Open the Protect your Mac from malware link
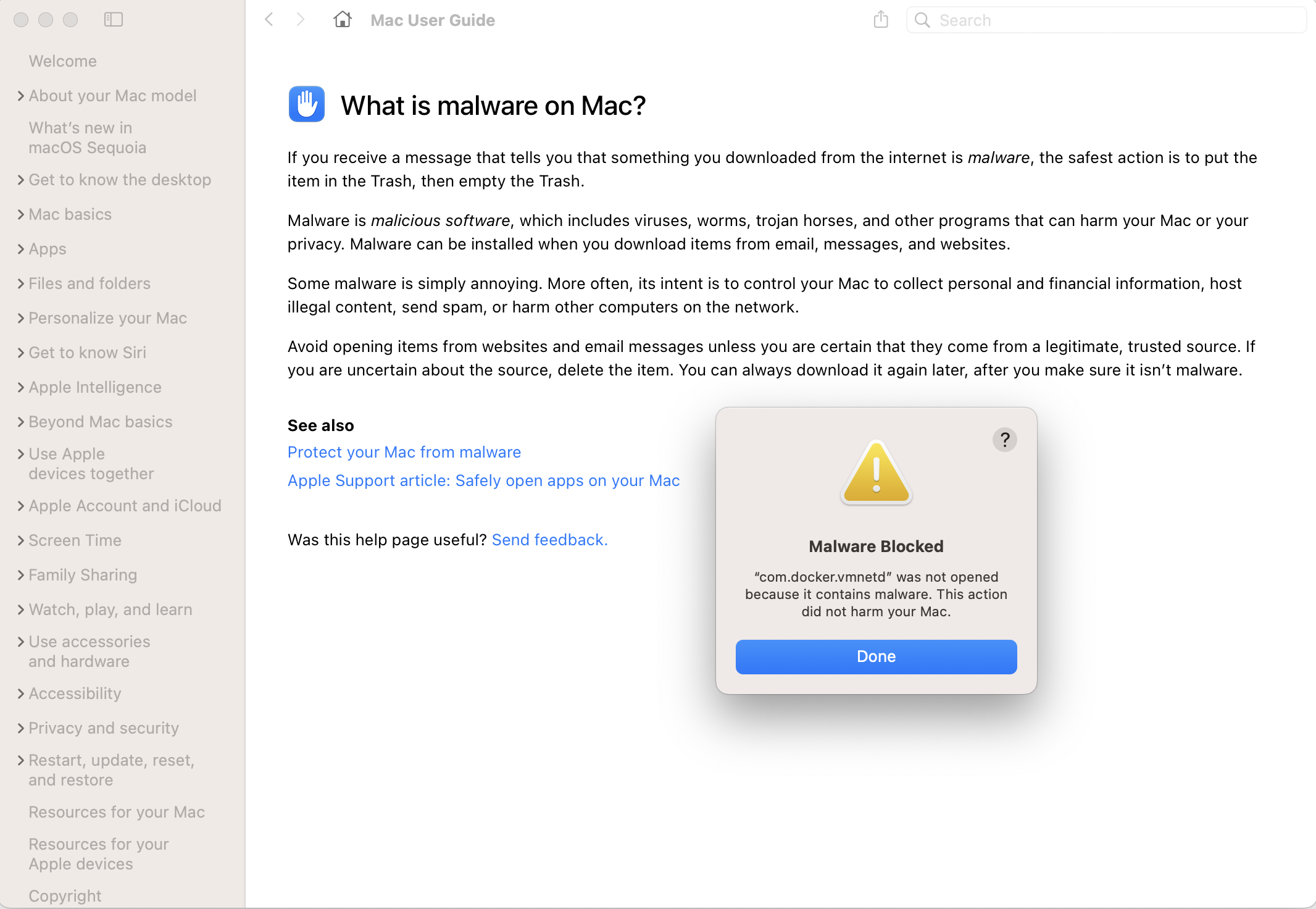The width and height of the screenshot is (1316, 909). (404, 452)
